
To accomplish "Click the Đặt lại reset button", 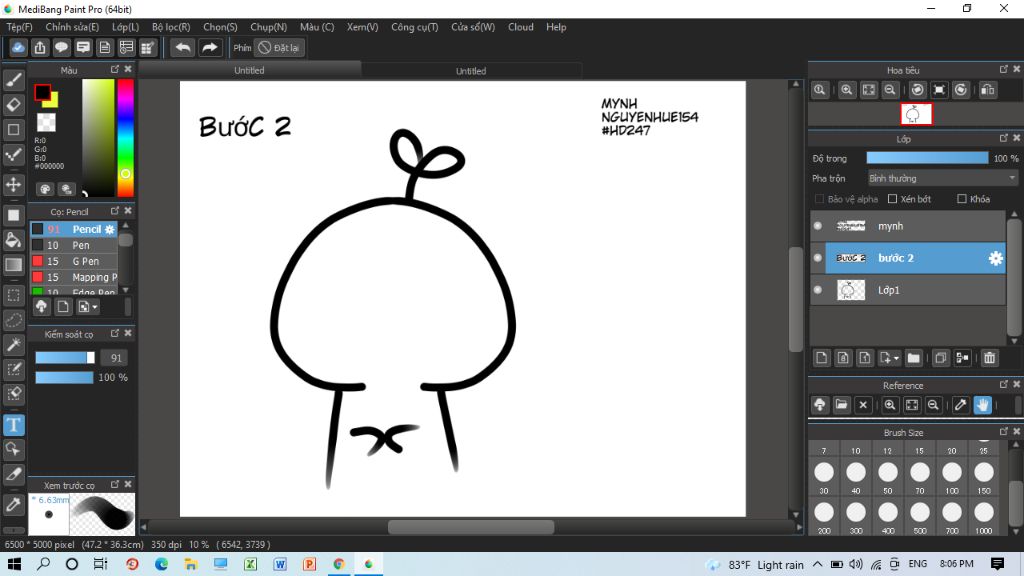I will (280, 48).
